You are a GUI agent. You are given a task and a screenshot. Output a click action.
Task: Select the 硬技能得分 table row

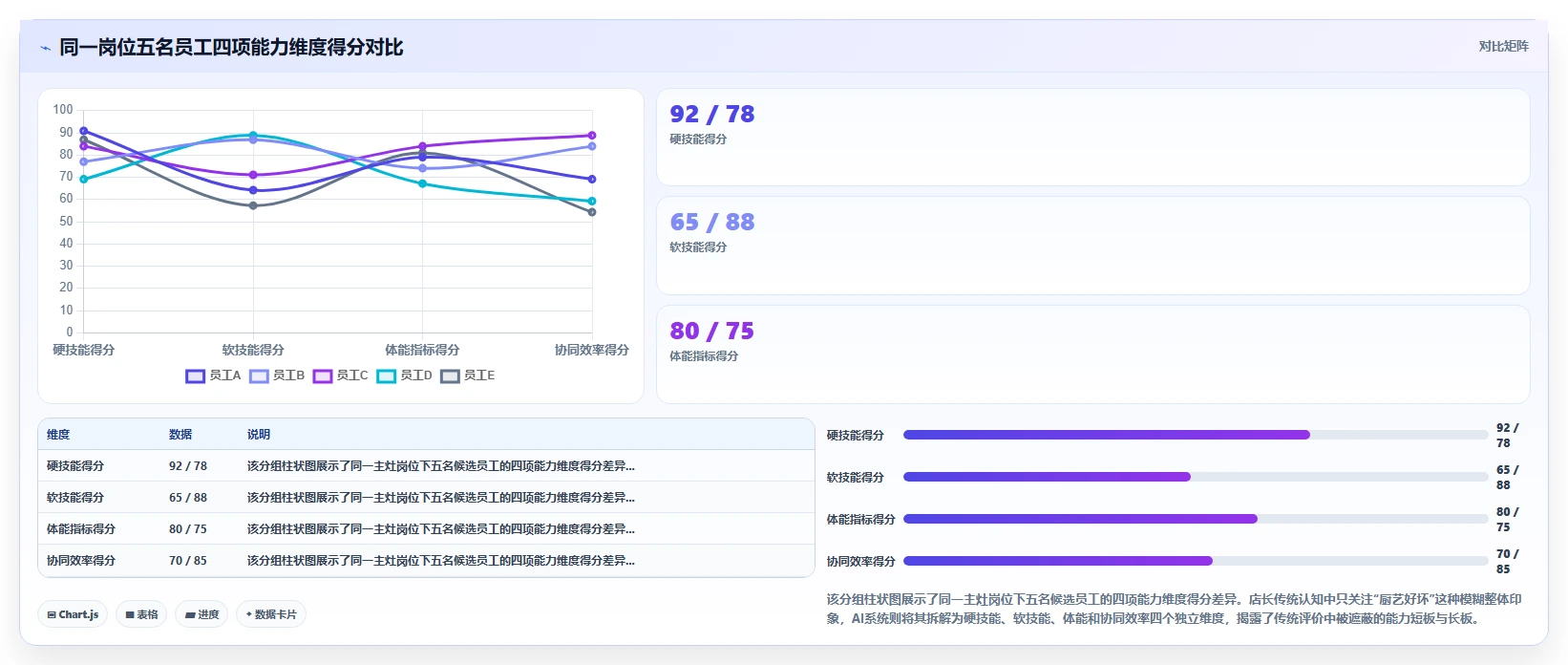[x=426, y=466]
